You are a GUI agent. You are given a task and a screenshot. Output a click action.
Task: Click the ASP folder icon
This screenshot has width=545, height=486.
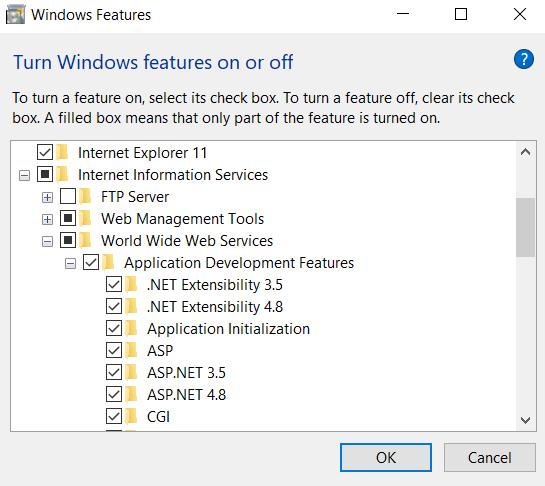(132, 350)
